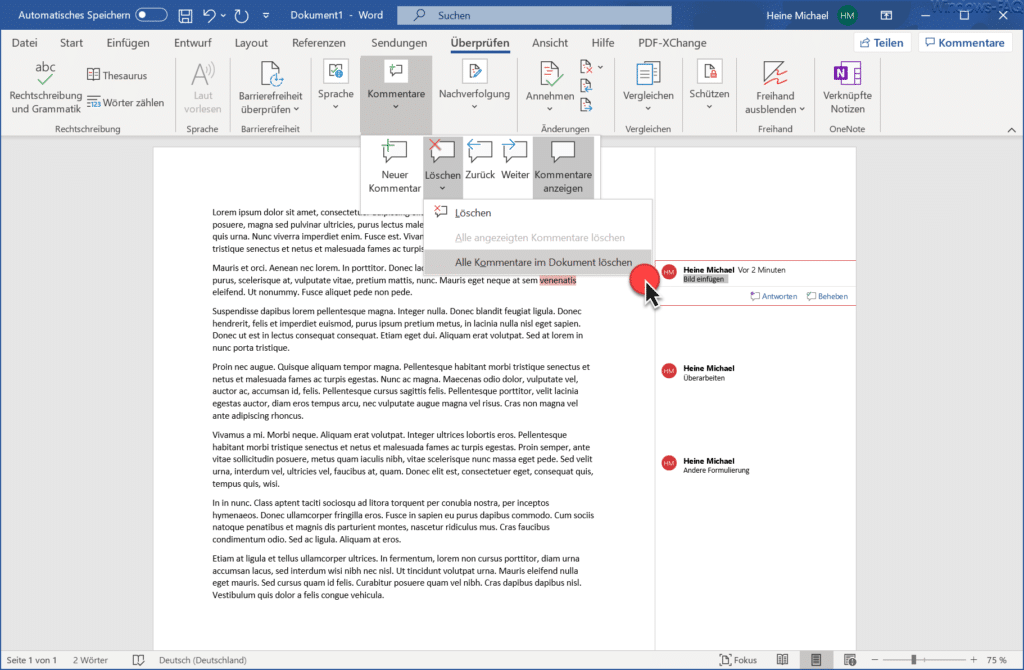Click the zoom slider handle
1024x670 pixels.
pyautogui.click(x=914, y=660)
